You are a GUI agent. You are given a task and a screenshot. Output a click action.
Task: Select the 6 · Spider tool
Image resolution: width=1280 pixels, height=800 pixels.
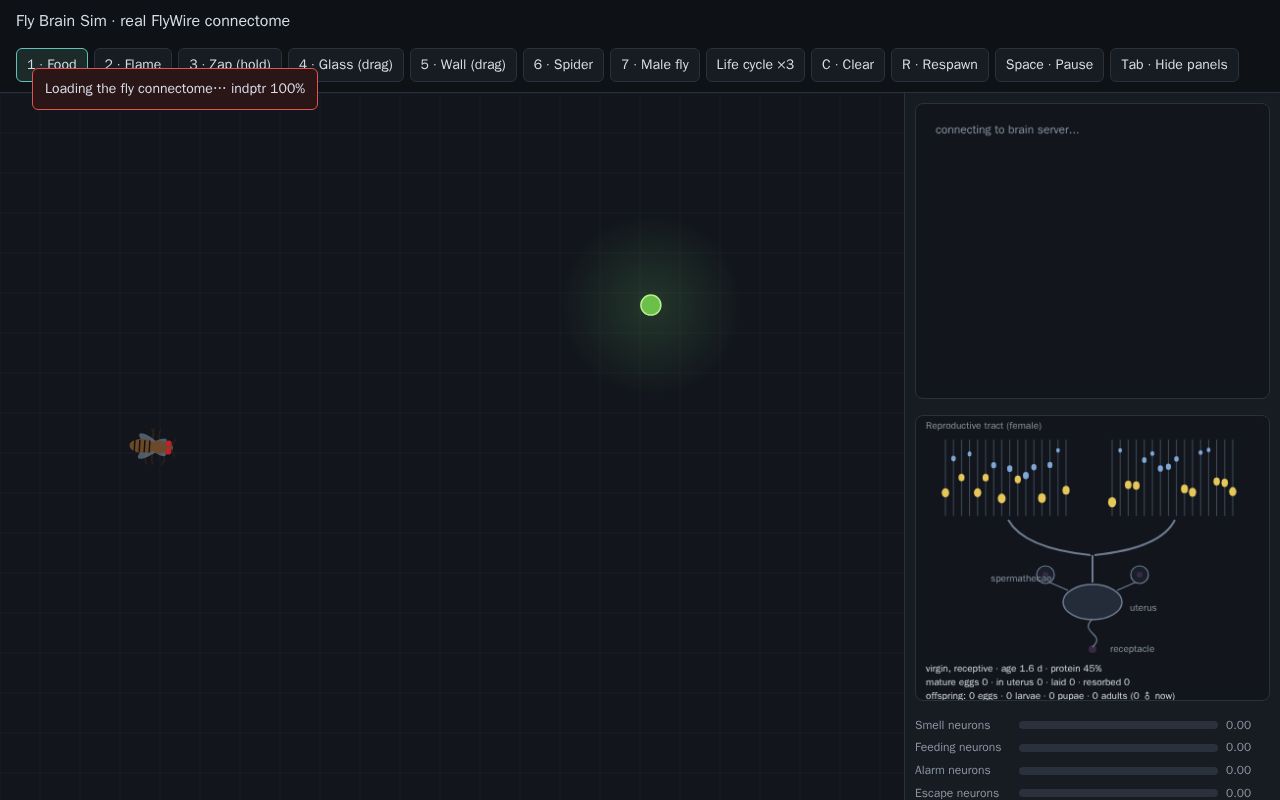(x=563, y=65)
